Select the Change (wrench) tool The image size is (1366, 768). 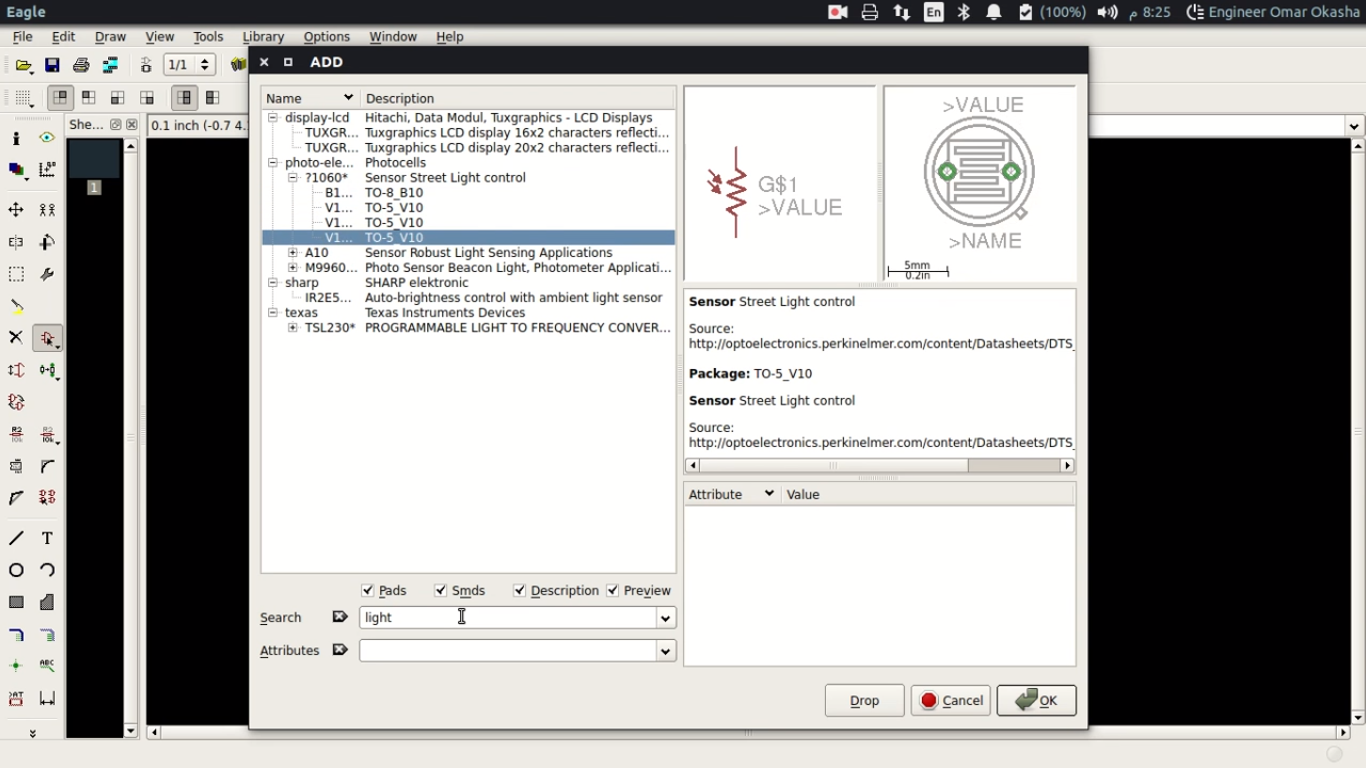(47, 274)
